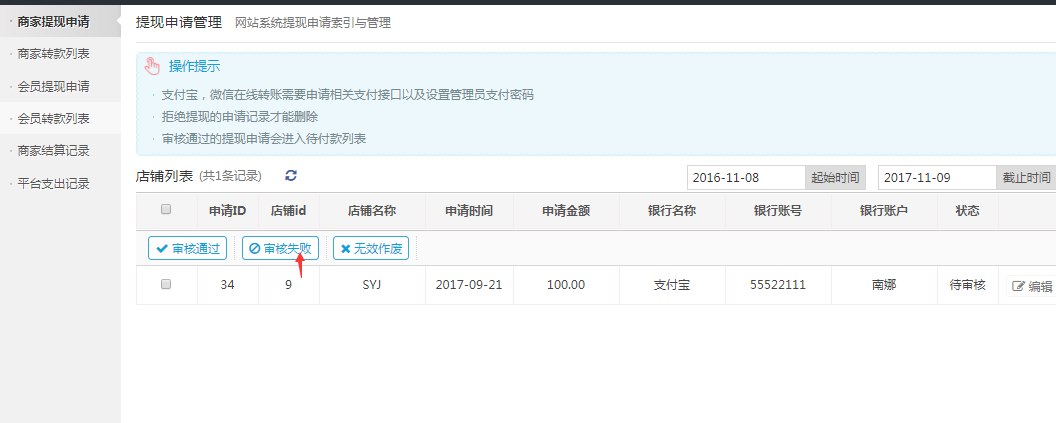Click the start date field 2016-11-08
Screen dimensions: 1056x423
point(745,177)
